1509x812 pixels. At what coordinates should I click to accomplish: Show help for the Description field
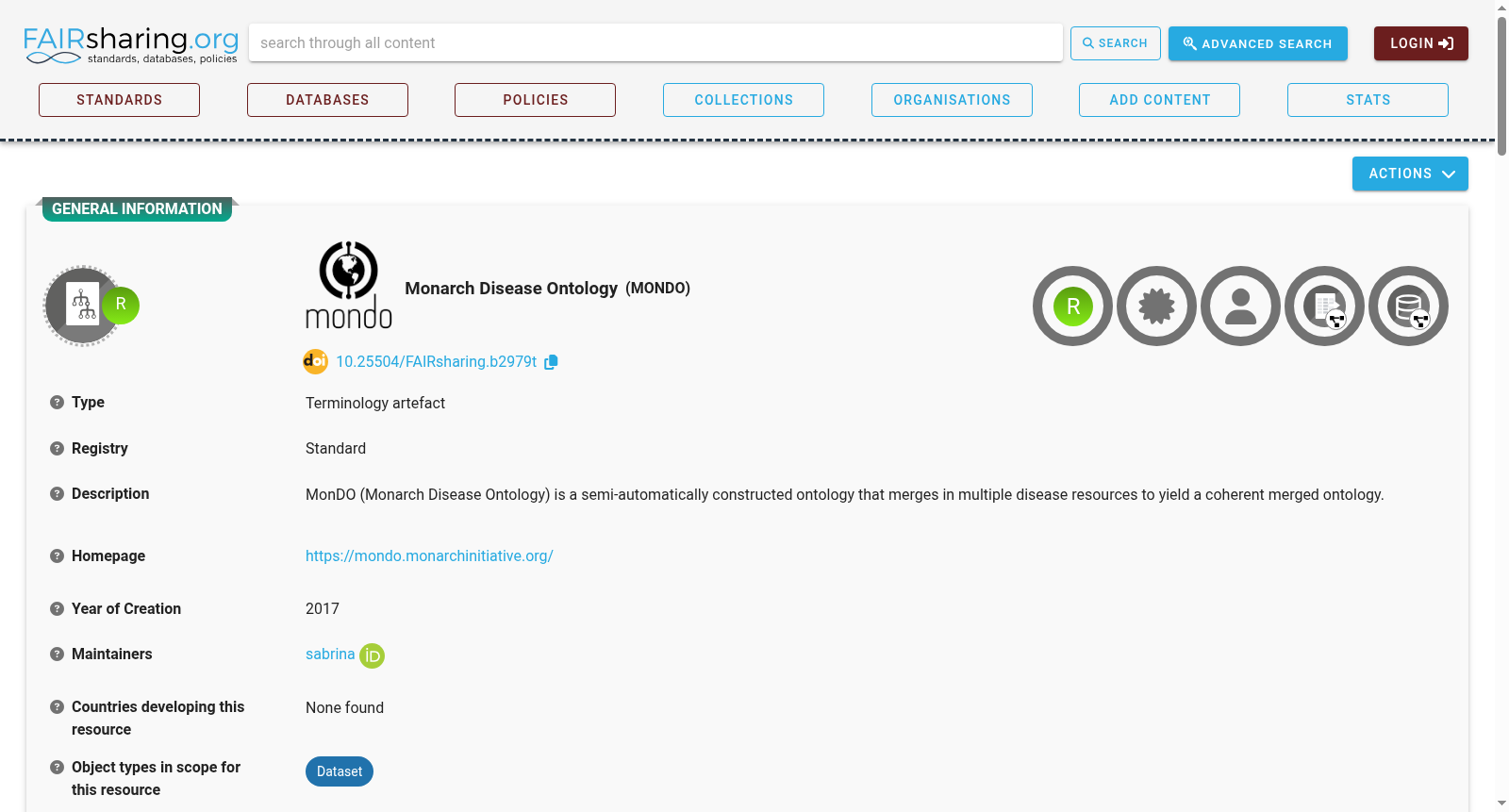(57, 494)
